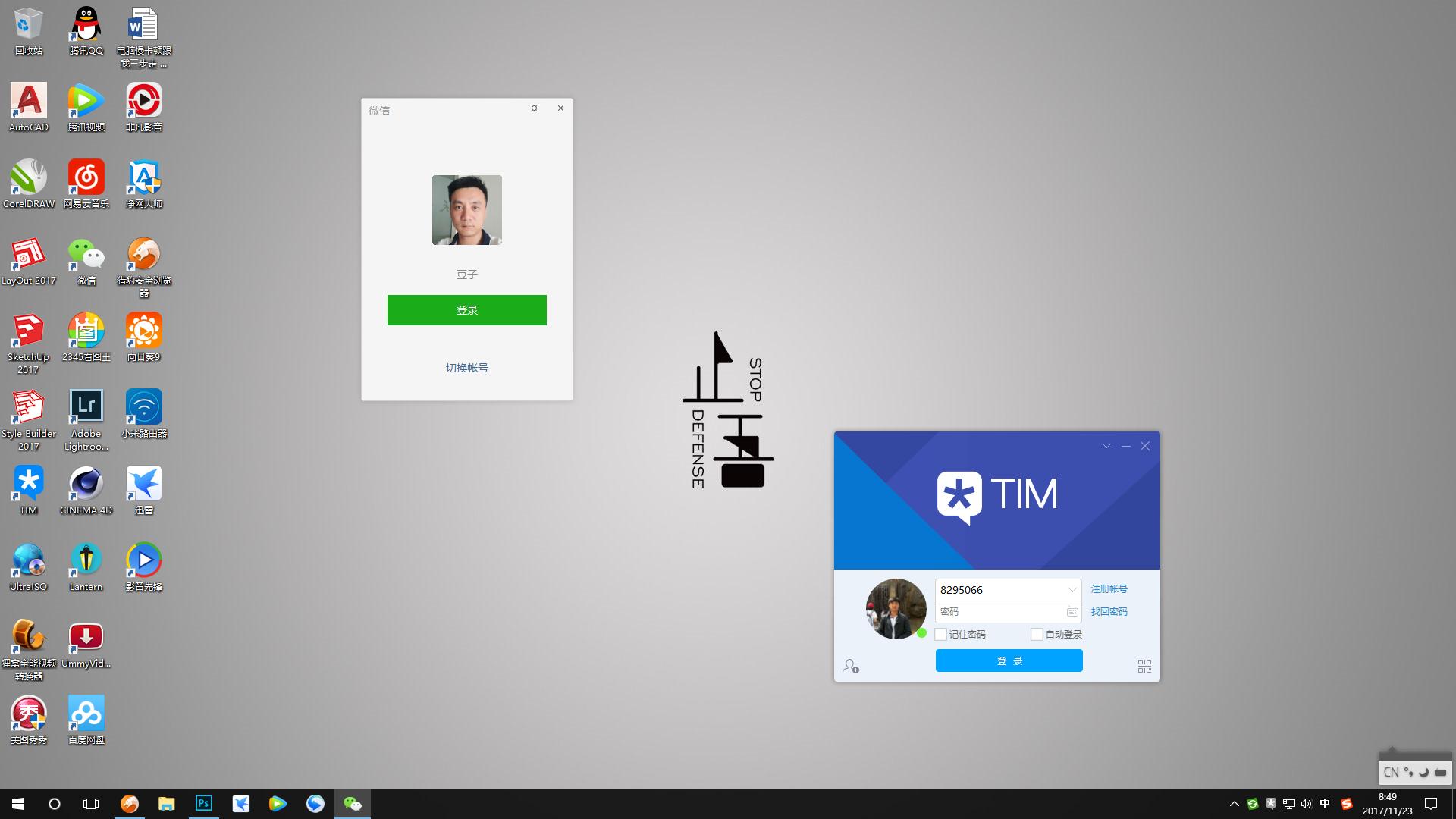Image resolution: width=1456 pixels, height=819 pixels.
Task: Open the Photoshop taskbar icon
Action: [x=203, y=804]
